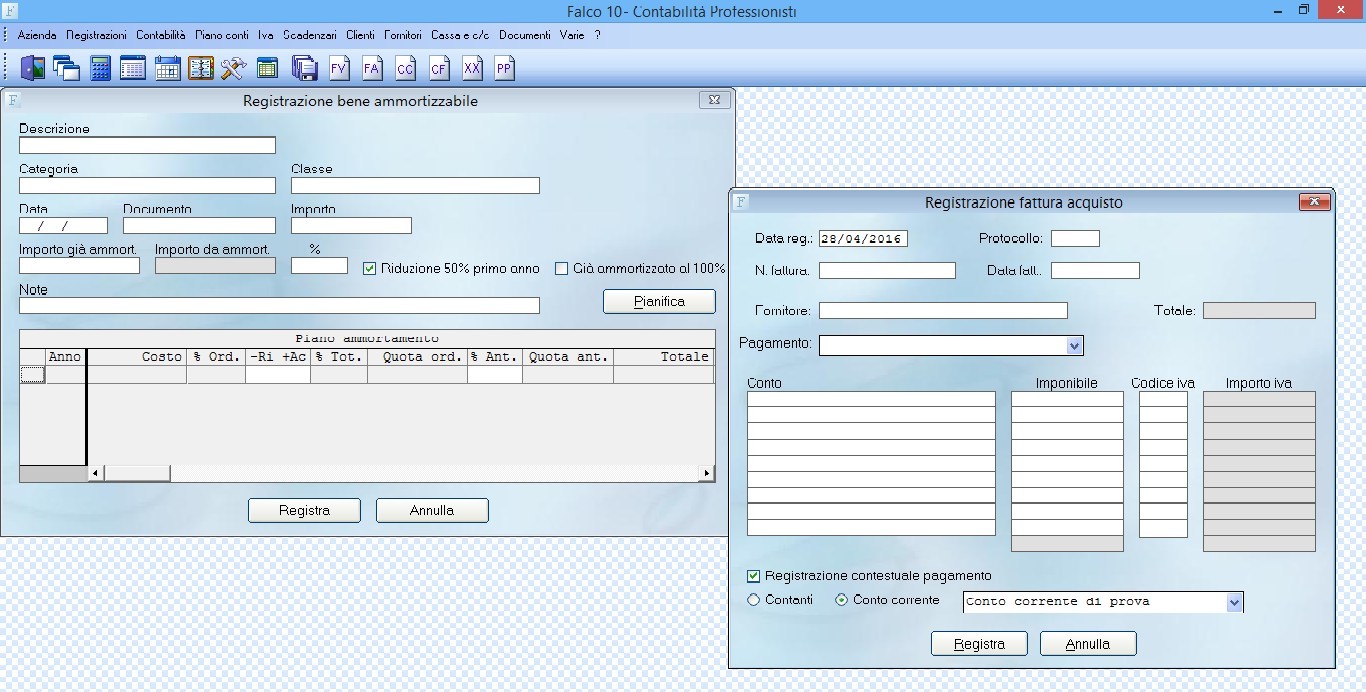Image resolution: width=1366 pixels, height=692 pixels.
Task: Click the first Imponibile row field
Action: pyautogui.click(x=1067, y=399)
